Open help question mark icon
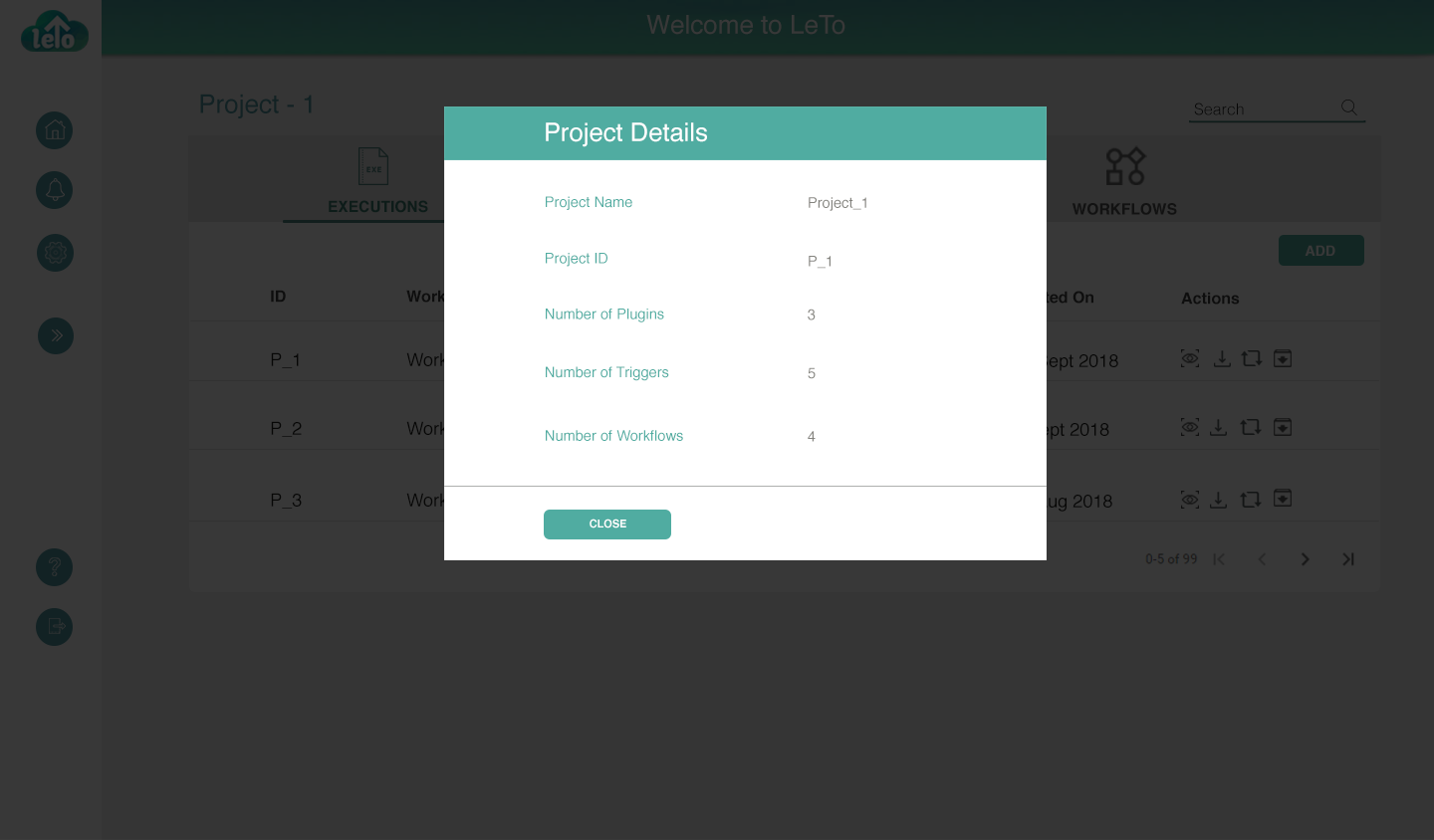 tap(55, 567)
